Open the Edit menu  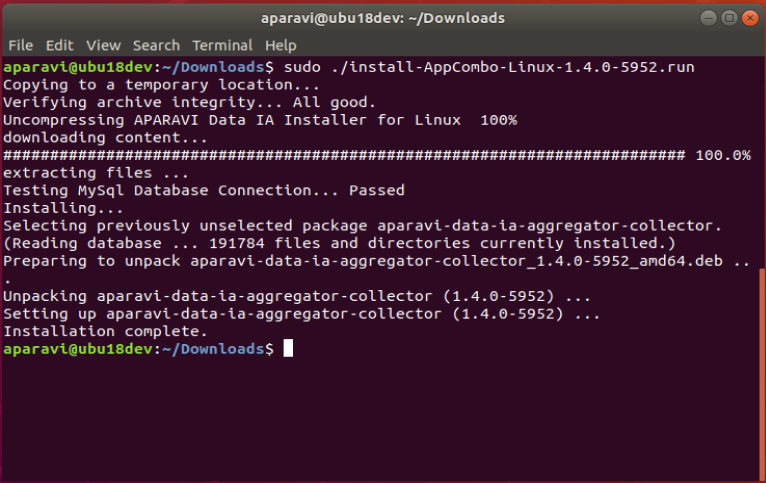[60, 45]
